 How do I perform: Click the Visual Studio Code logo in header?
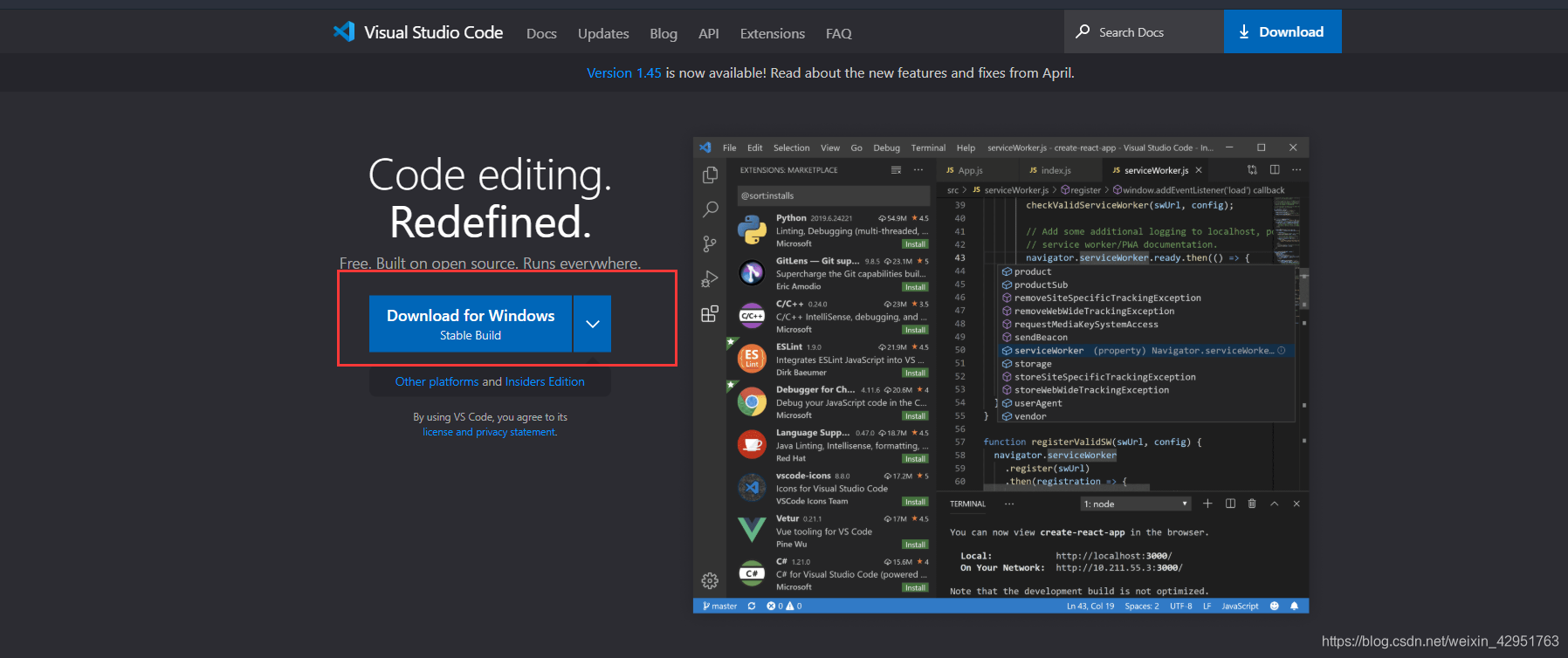tap(344, 32)
